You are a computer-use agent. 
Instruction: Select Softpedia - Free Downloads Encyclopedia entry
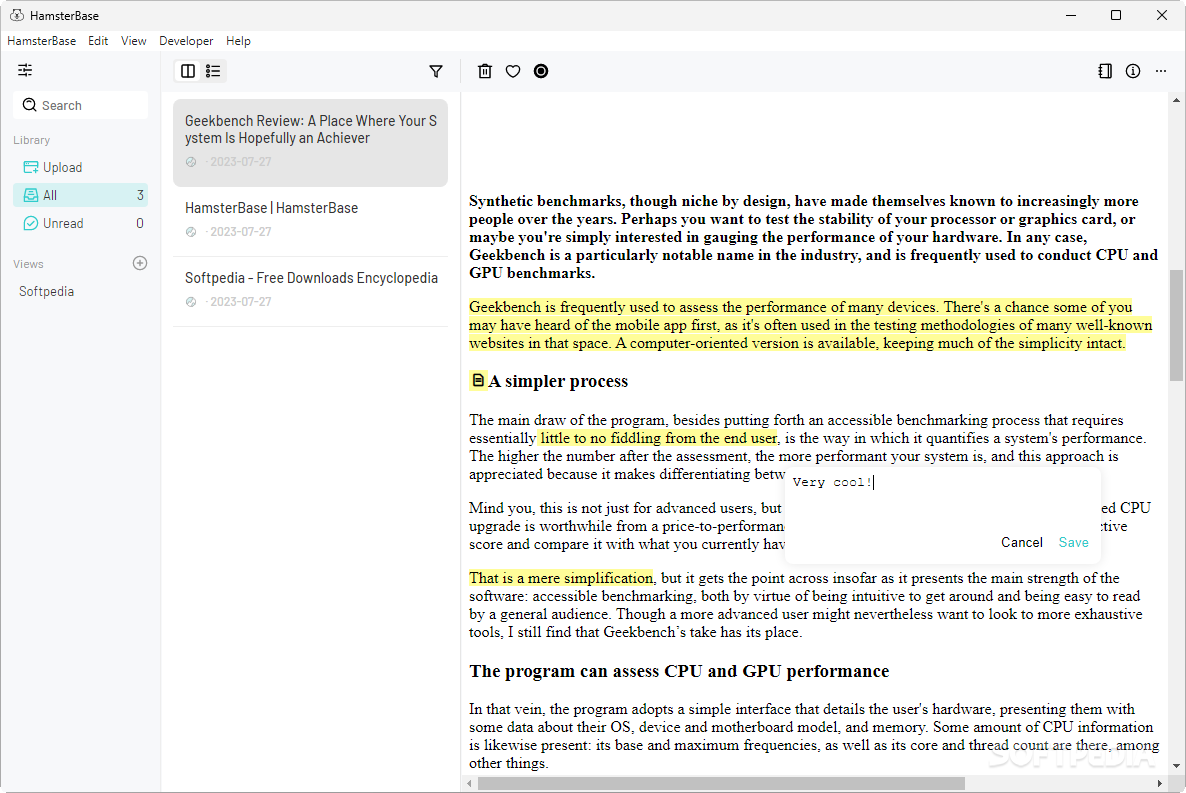pyautogui.click(x=310, y=289)
